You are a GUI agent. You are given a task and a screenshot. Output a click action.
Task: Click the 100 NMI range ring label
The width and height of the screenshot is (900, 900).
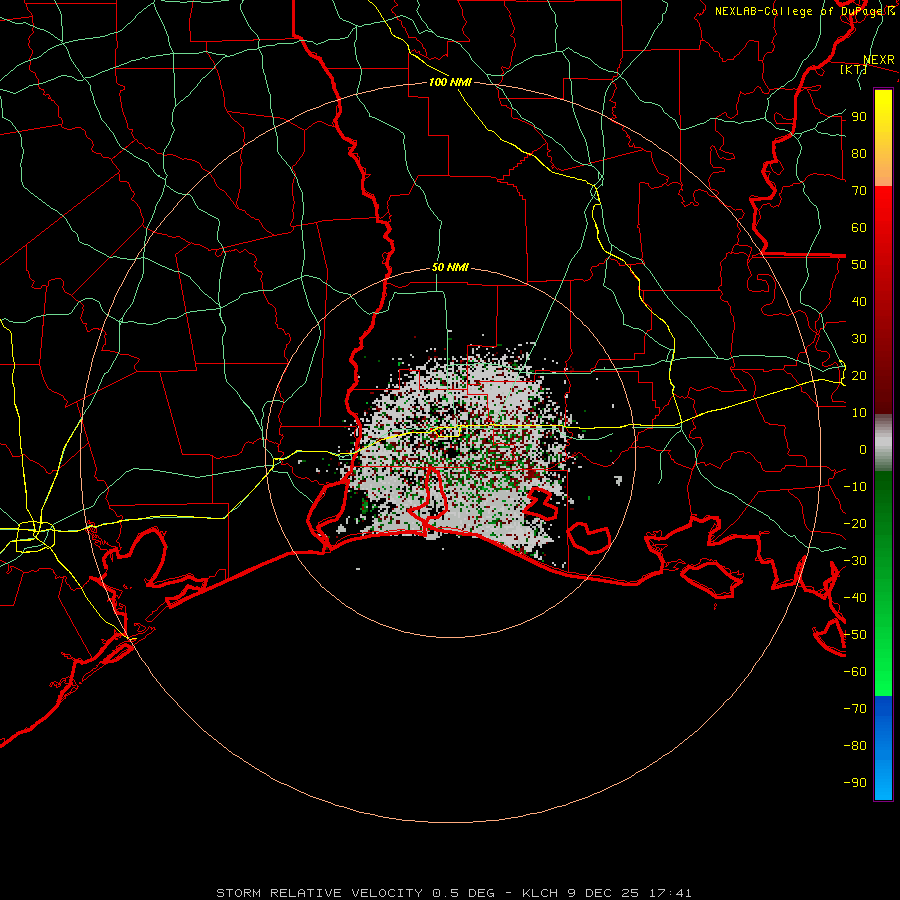click(x=450, y=82)
